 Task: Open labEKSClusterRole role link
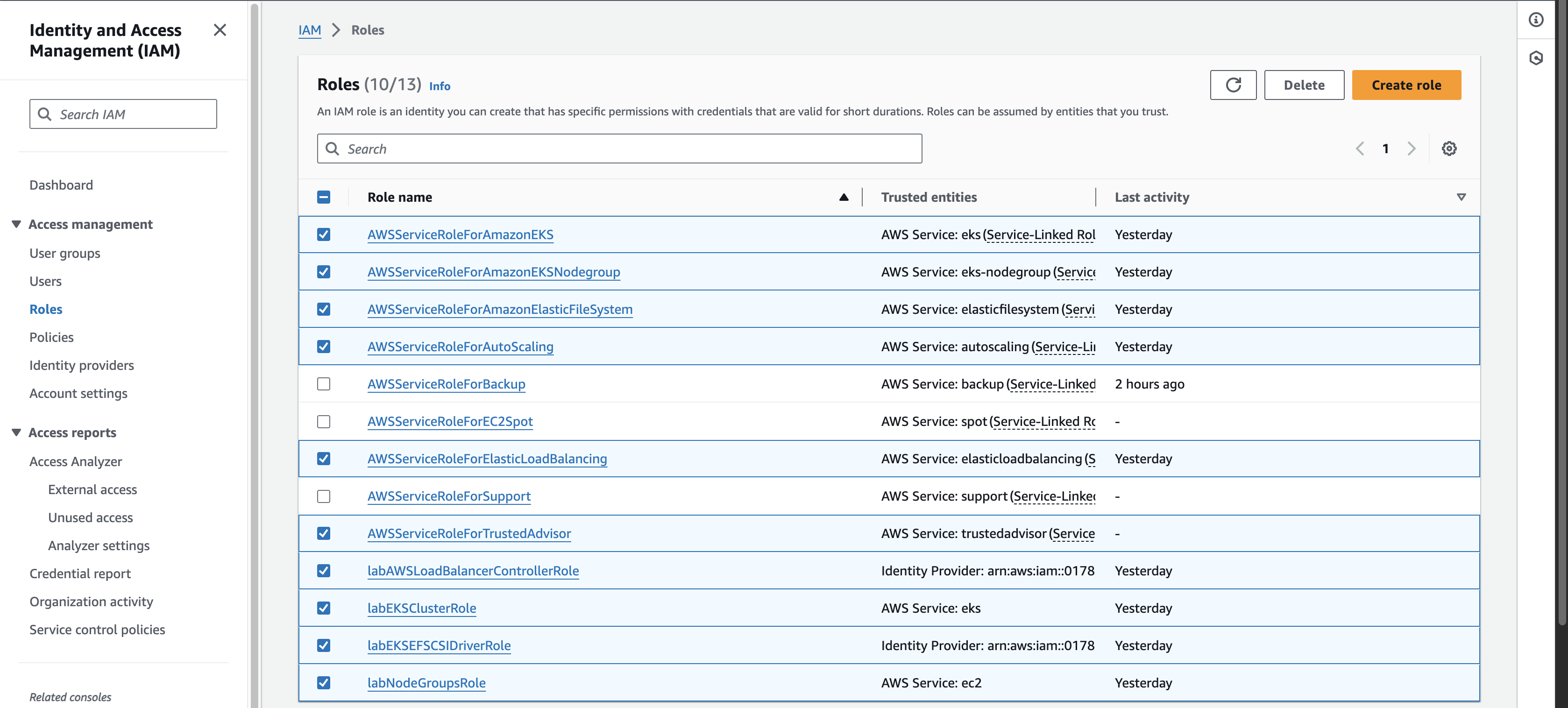[x=421, y=608]
